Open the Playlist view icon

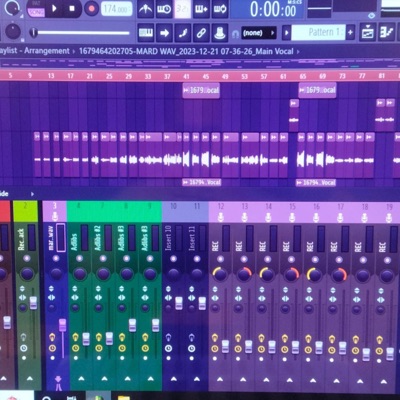[x=368, y=32]
